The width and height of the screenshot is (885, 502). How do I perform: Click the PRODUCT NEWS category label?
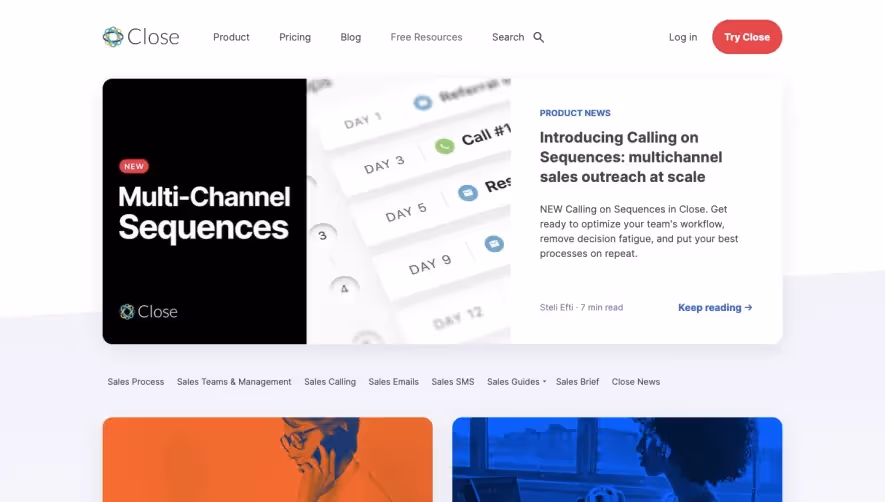(x=575, y=113)
